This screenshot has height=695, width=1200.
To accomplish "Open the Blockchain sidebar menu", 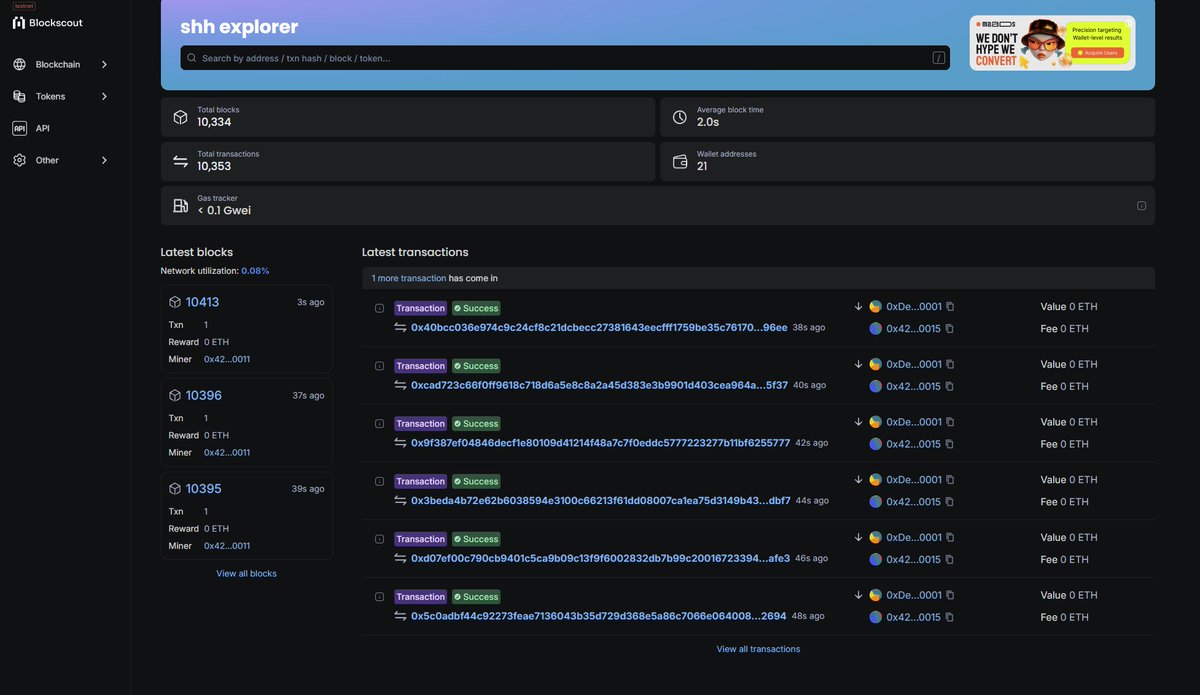I will [x=61, y=65].
